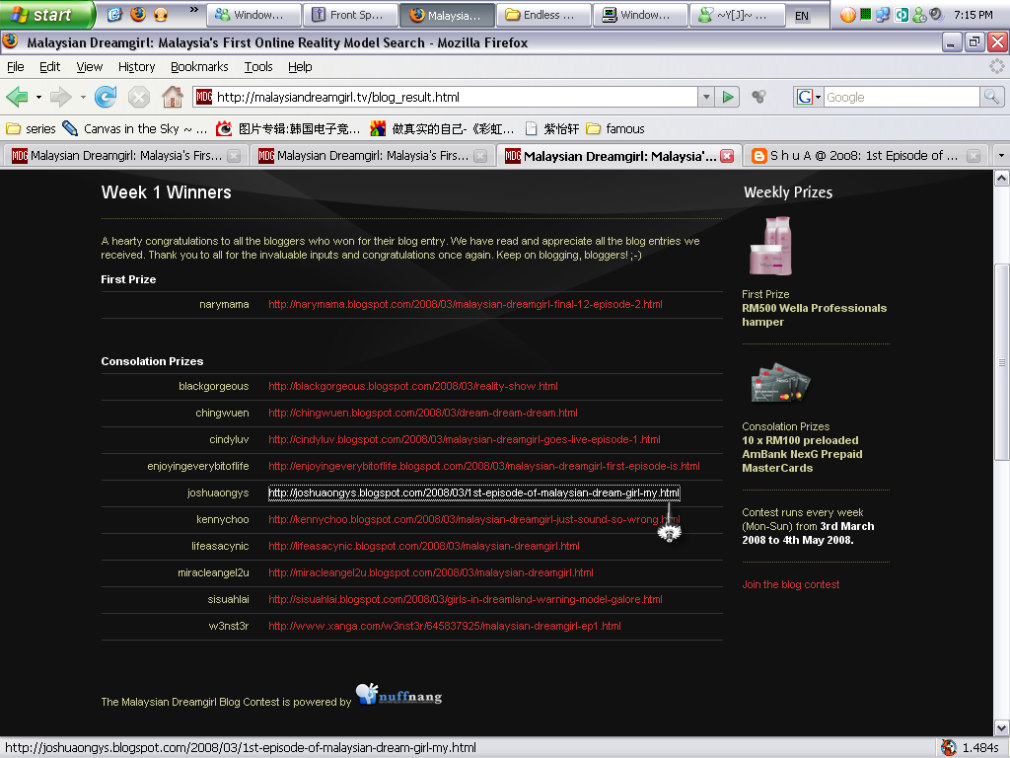The height and width of the screenshot is (758, 1010).
Task: Open the highlighted joshuaongys blog link
Action: [x=474, y=493]
